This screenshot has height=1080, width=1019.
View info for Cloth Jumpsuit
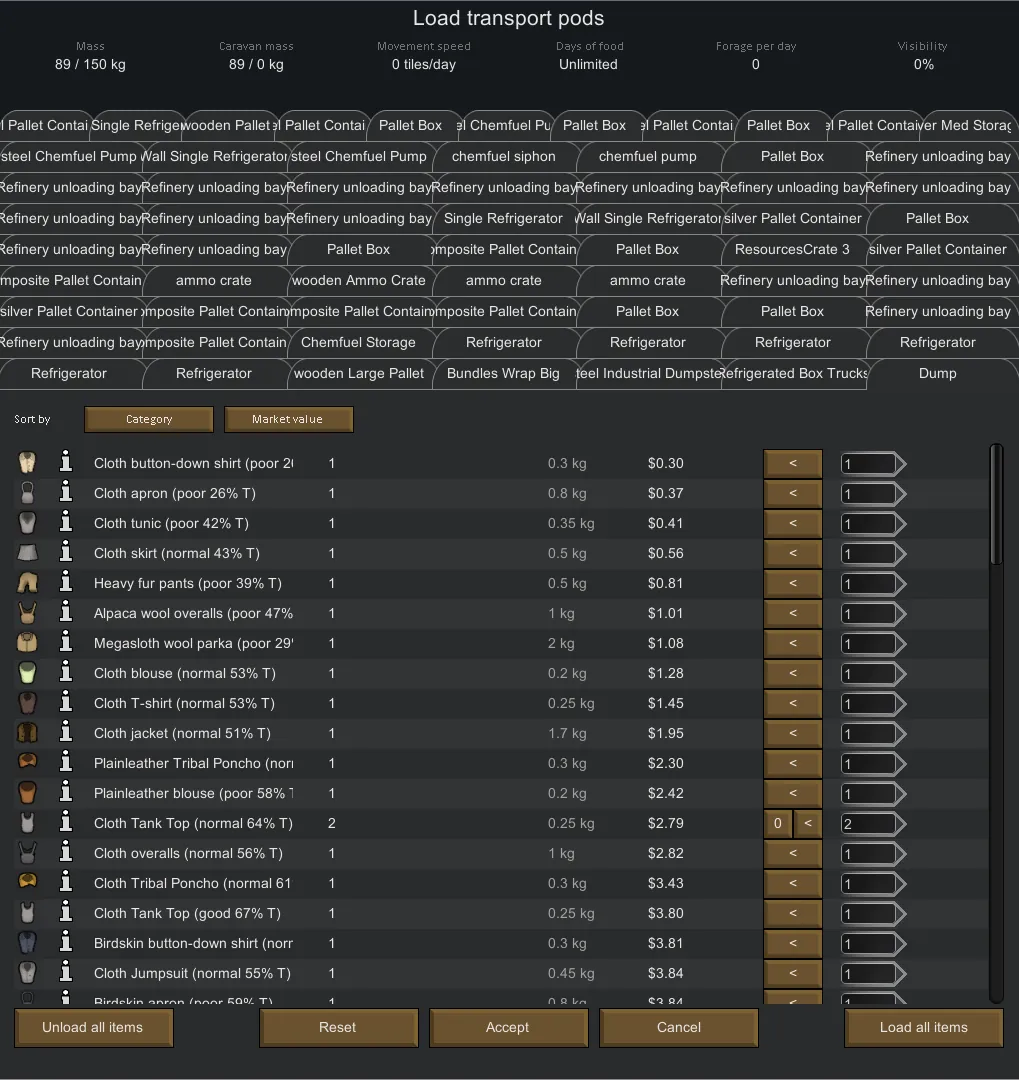(66, 973)
